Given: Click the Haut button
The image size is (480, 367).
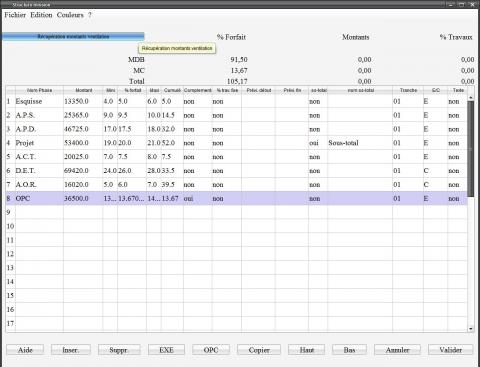Looking at the screenshot, I should pos(307,350).
